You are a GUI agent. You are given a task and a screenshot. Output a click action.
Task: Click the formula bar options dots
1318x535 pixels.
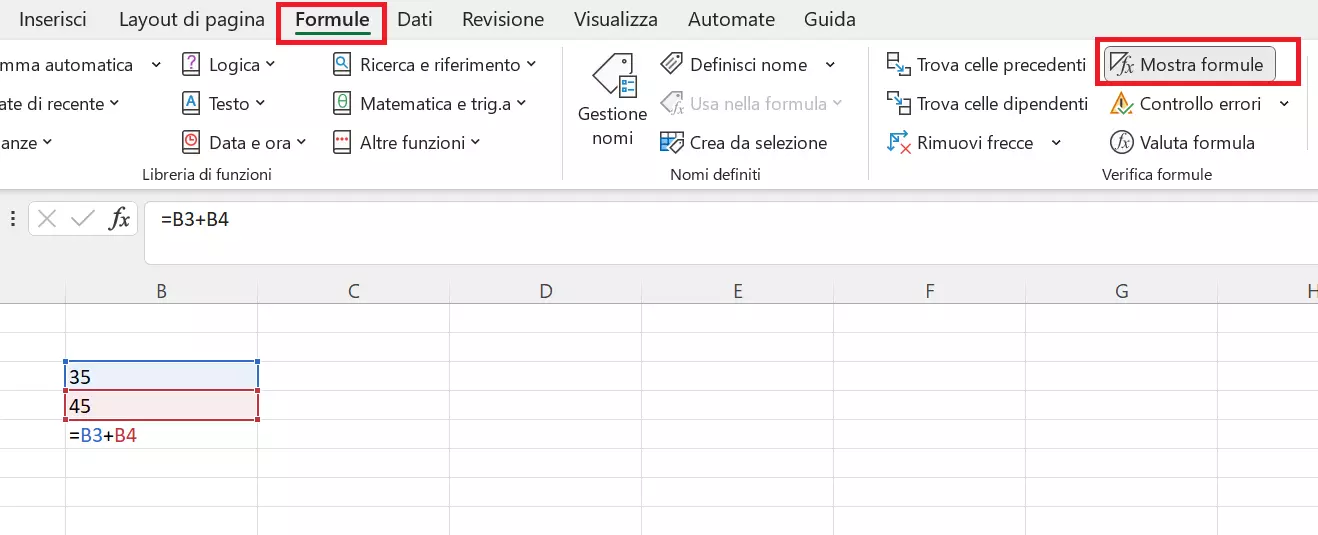tap(11, 219)
